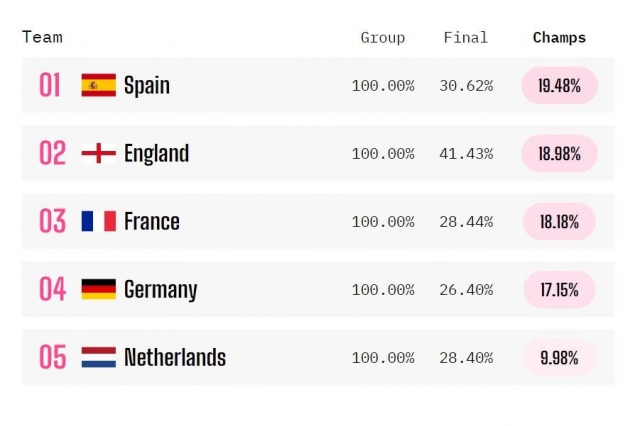The height and width of the screenshot is (426, 640).
Task: Select the Champs column header
Action: click(559, 38)
